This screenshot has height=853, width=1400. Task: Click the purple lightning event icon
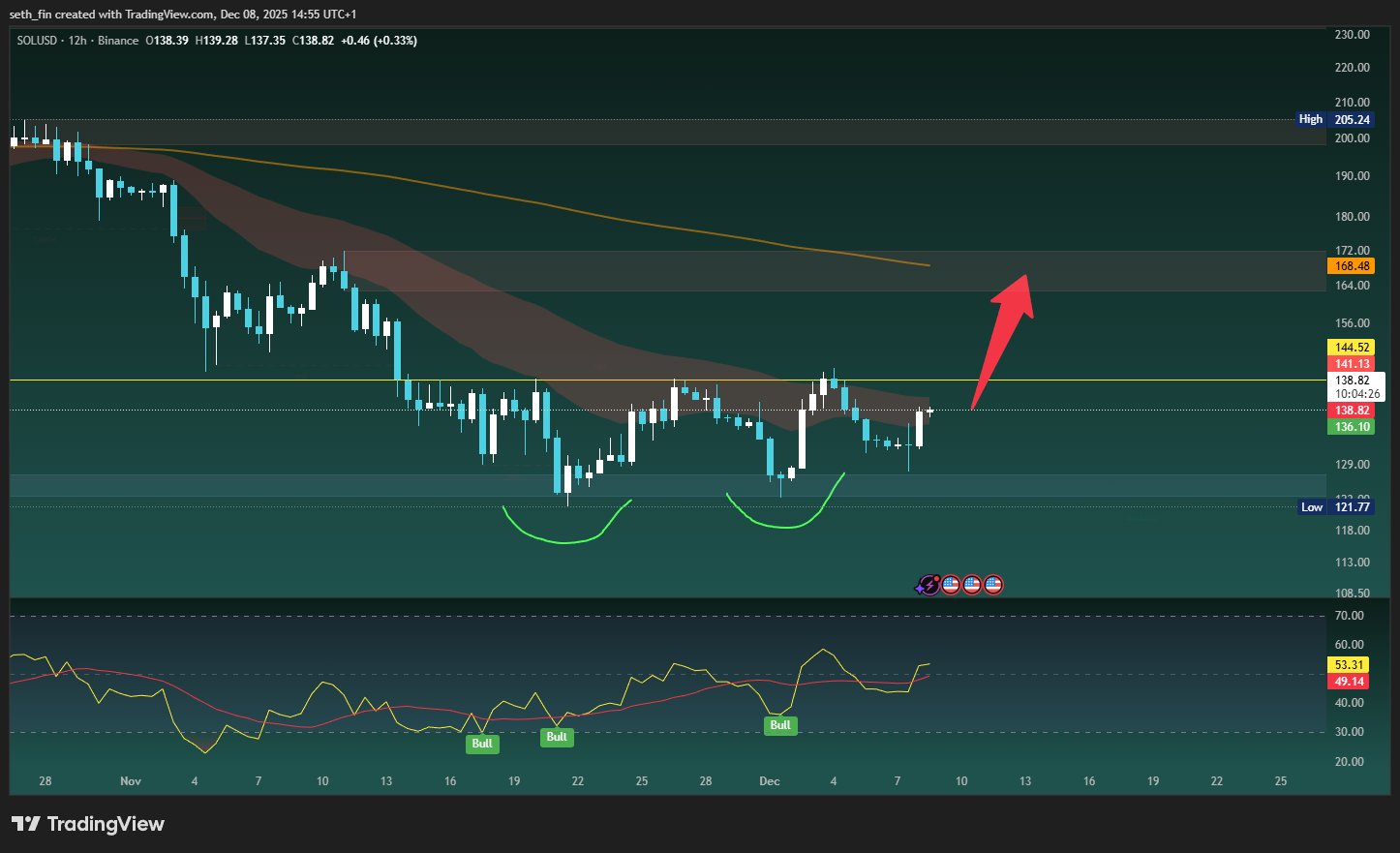tap(928, 585)
